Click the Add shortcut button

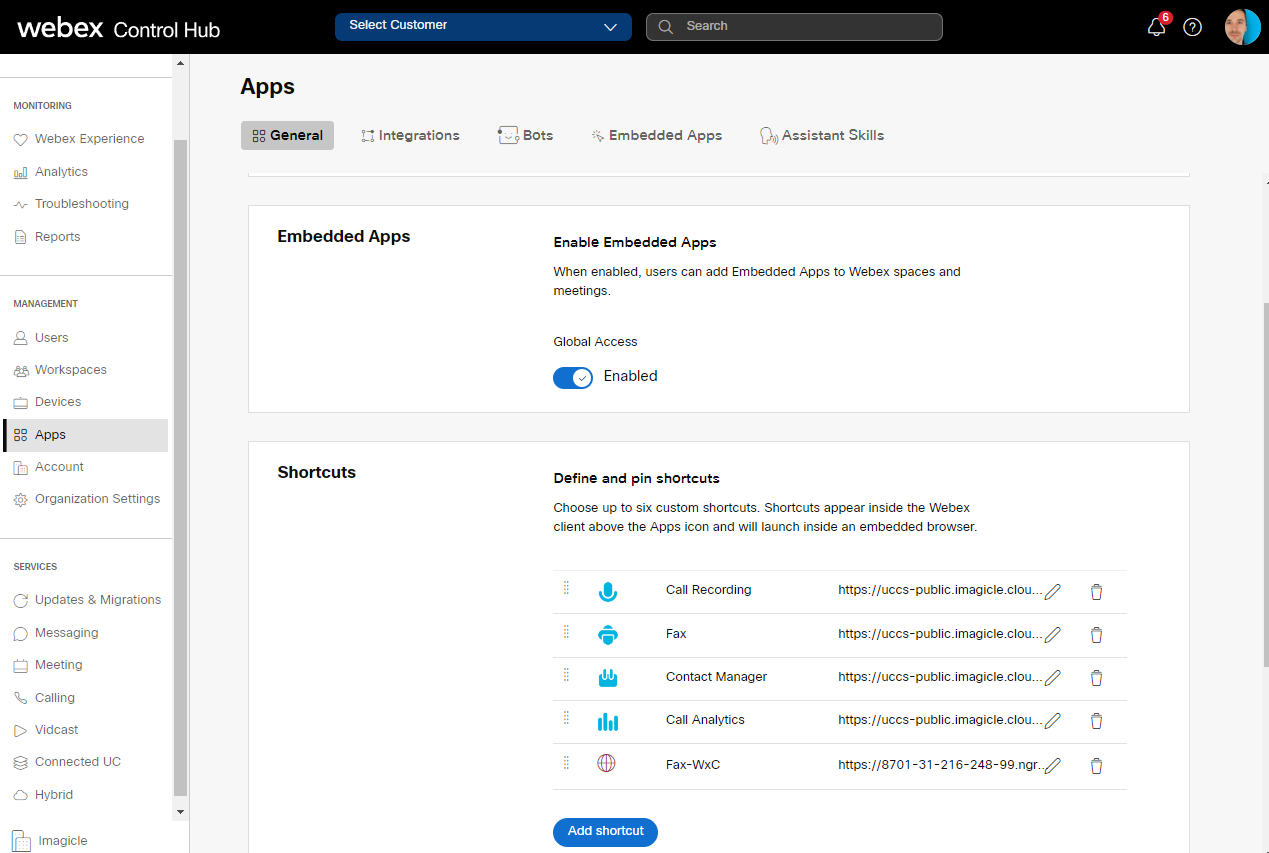tap(605, 832)
